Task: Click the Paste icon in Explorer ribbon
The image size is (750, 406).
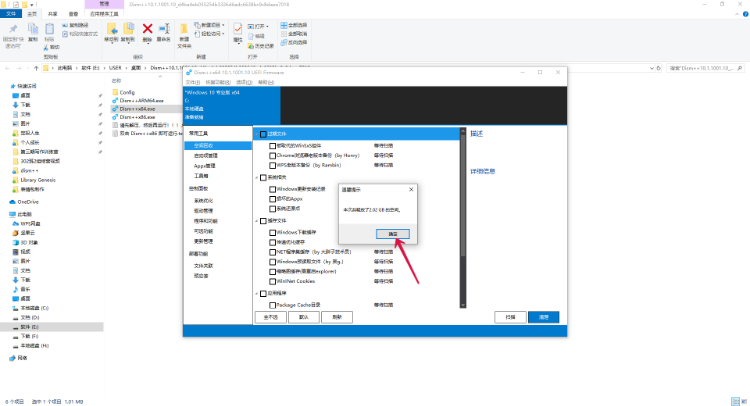Action: point(49,31)
